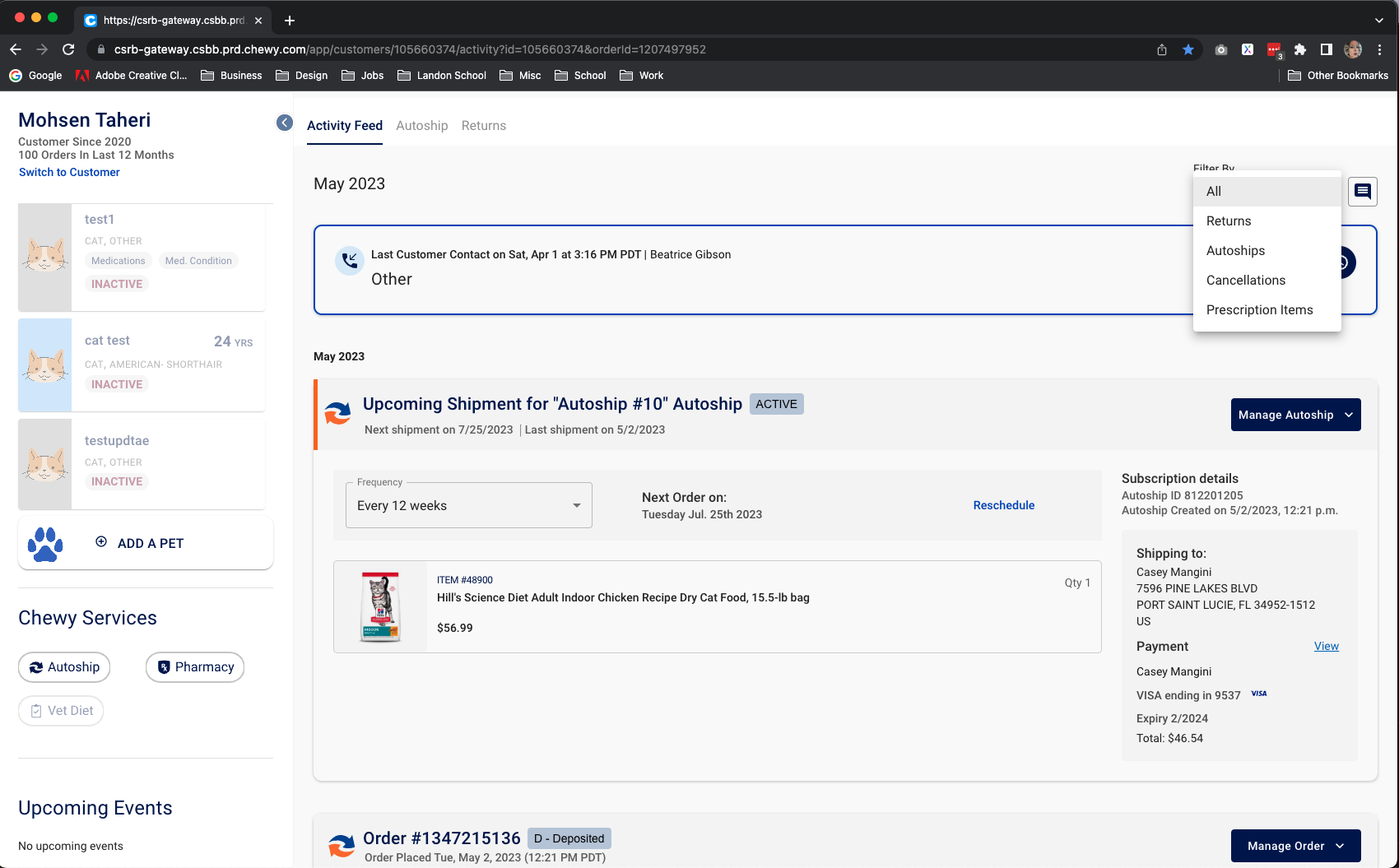The width and height of the screenshot is (1399, 868).
Task: Open the Work bookmarks folder
Action: point(642,75)
